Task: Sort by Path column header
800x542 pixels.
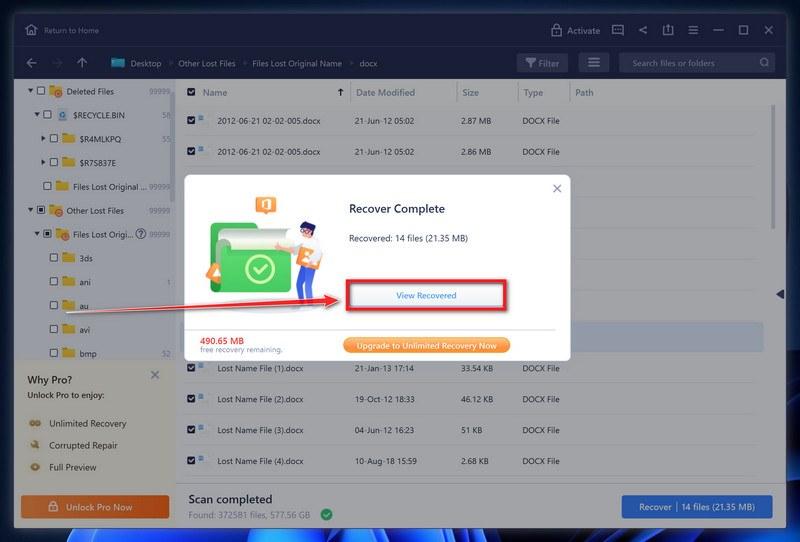Action: pyautogui.click(x=584, y=92)
